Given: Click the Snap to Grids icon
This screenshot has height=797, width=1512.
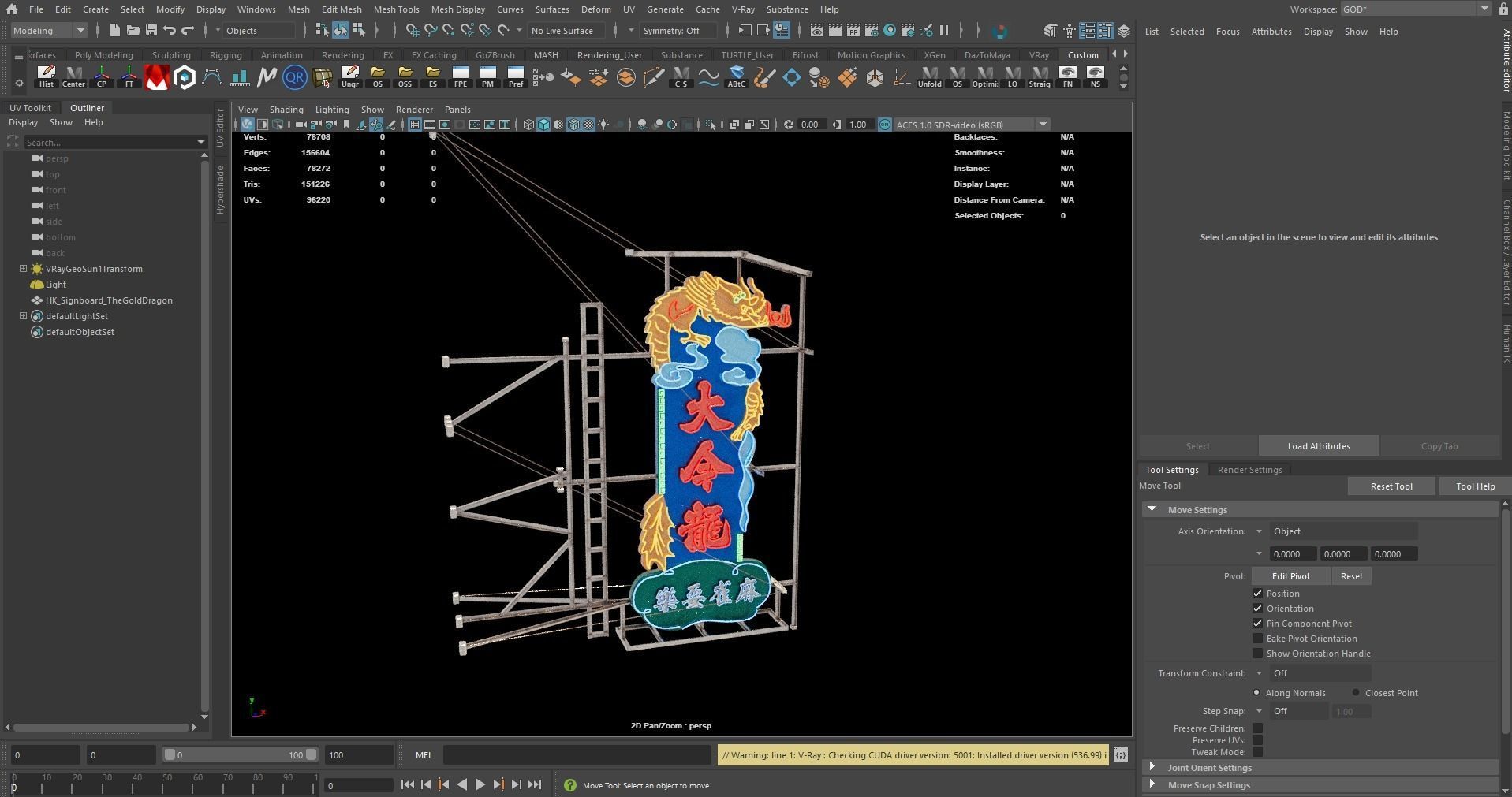Looking at the screenshot, I should 412,31.
